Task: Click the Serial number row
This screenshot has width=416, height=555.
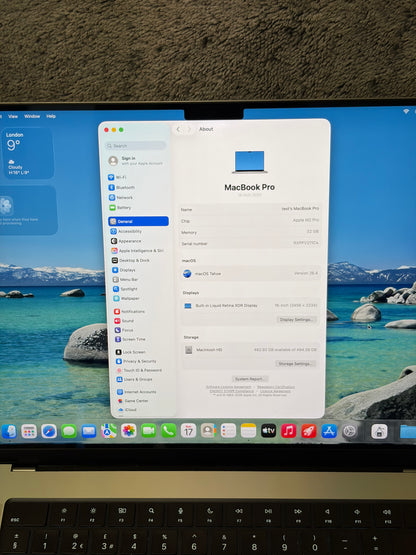Action: point(250,244)
